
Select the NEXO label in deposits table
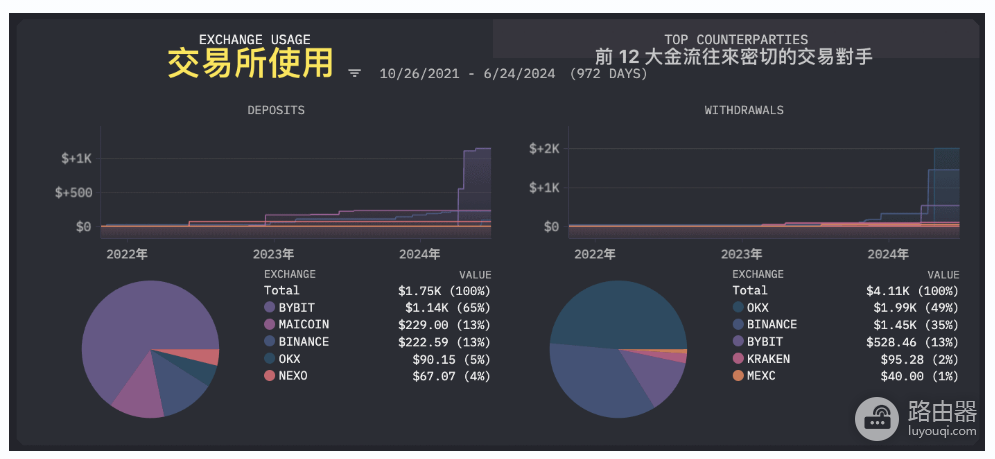[293, 376]
